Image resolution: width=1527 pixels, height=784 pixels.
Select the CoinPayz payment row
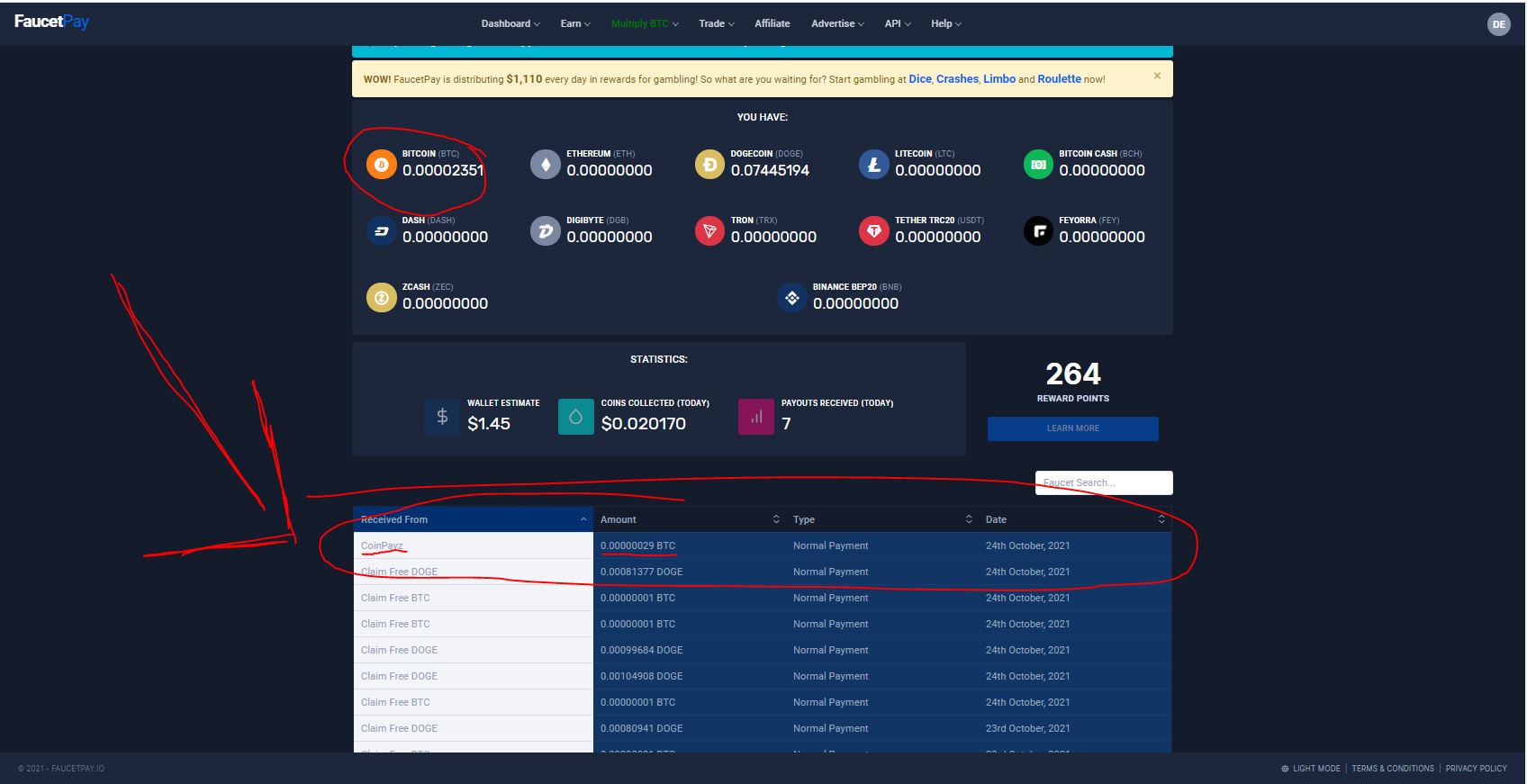click(763, 545)
